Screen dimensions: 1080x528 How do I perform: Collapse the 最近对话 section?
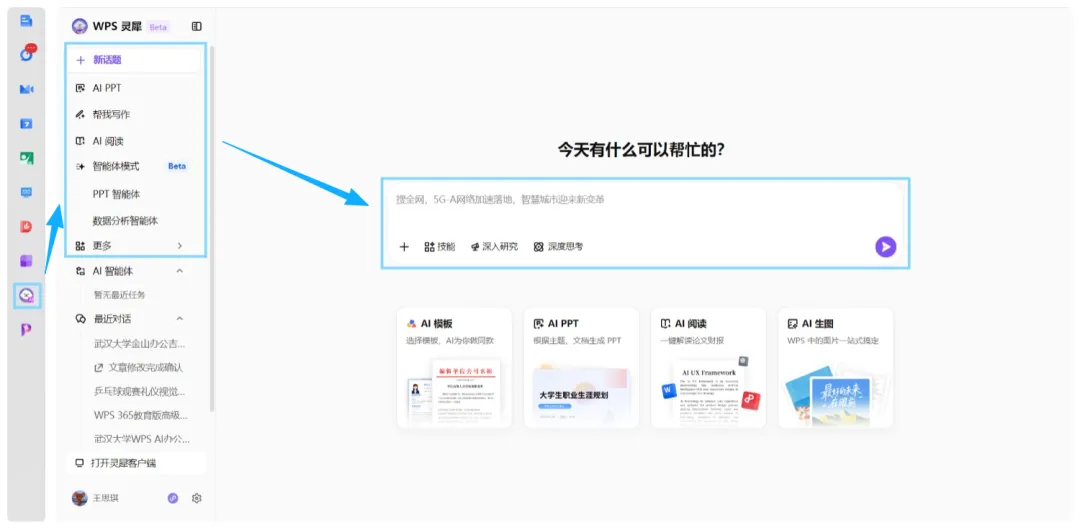click(180, 319)
